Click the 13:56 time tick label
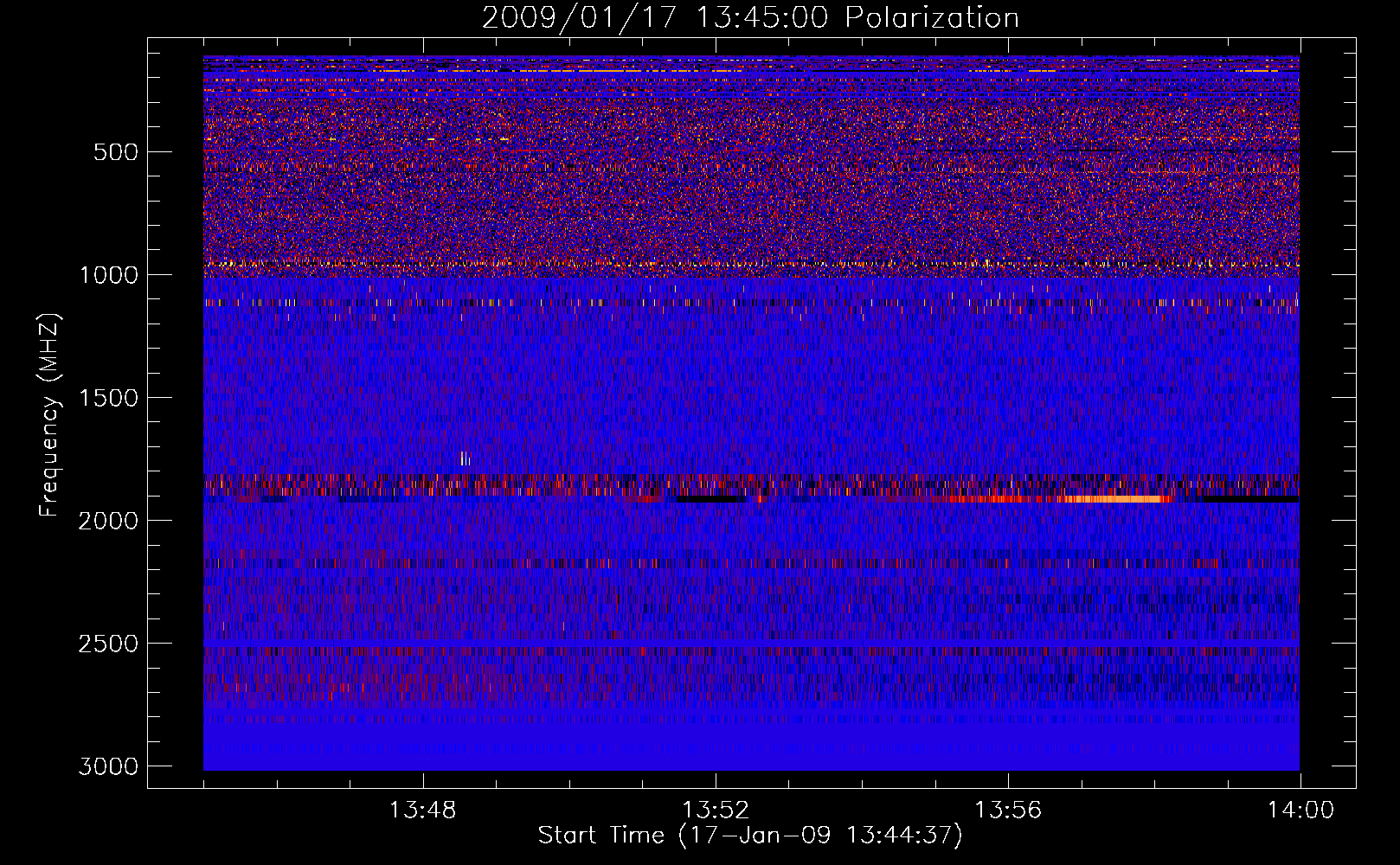Image resolution: width=1400 pixels, height=865 pixels. pyautogui.click(x=1008, y=811)
